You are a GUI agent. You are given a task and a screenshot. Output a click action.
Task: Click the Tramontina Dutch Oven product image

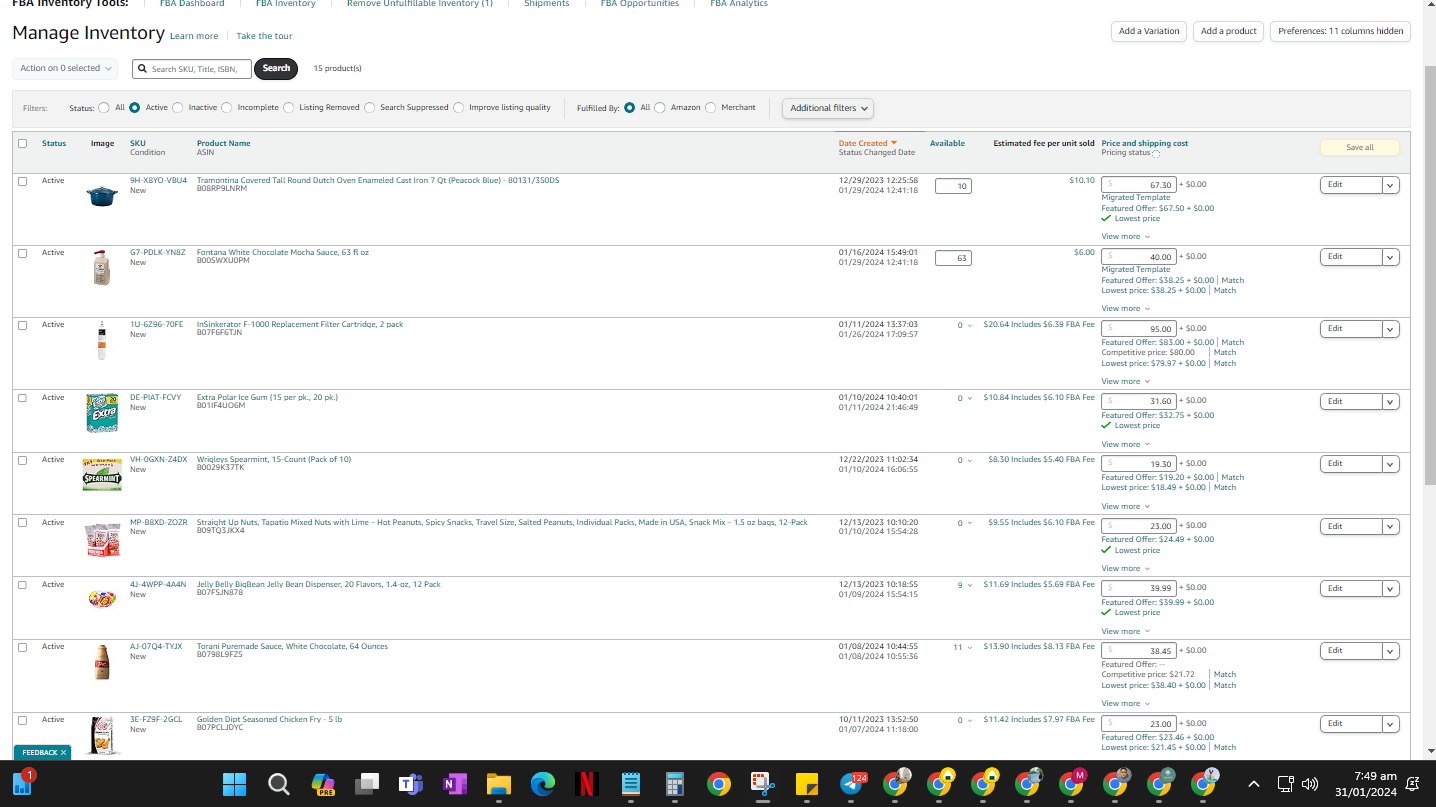102,195
